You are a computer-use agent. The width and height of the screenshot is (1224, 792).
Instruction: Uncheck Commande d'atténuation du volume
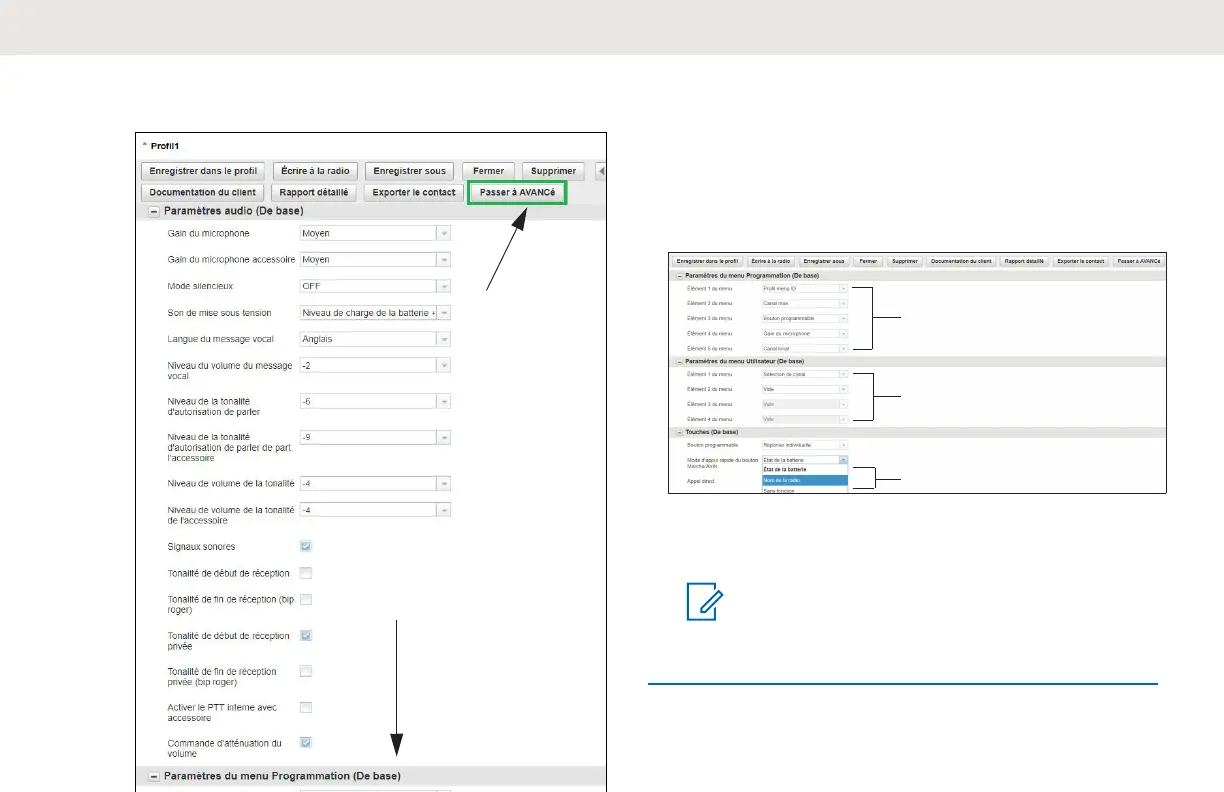[306, 743]
